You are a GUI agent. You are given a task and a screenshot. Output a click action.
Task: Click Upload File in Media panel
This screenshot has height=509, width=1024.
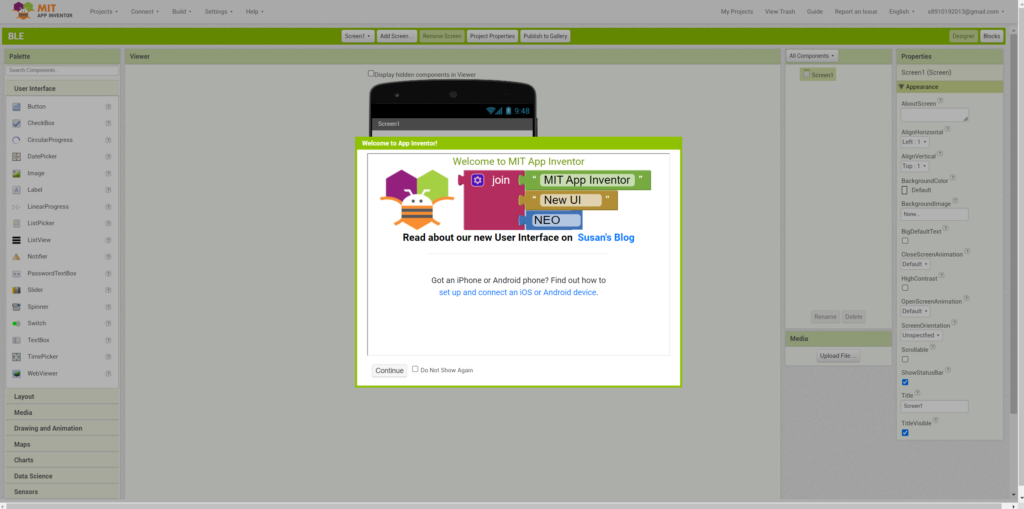click(x=838, y=356)
